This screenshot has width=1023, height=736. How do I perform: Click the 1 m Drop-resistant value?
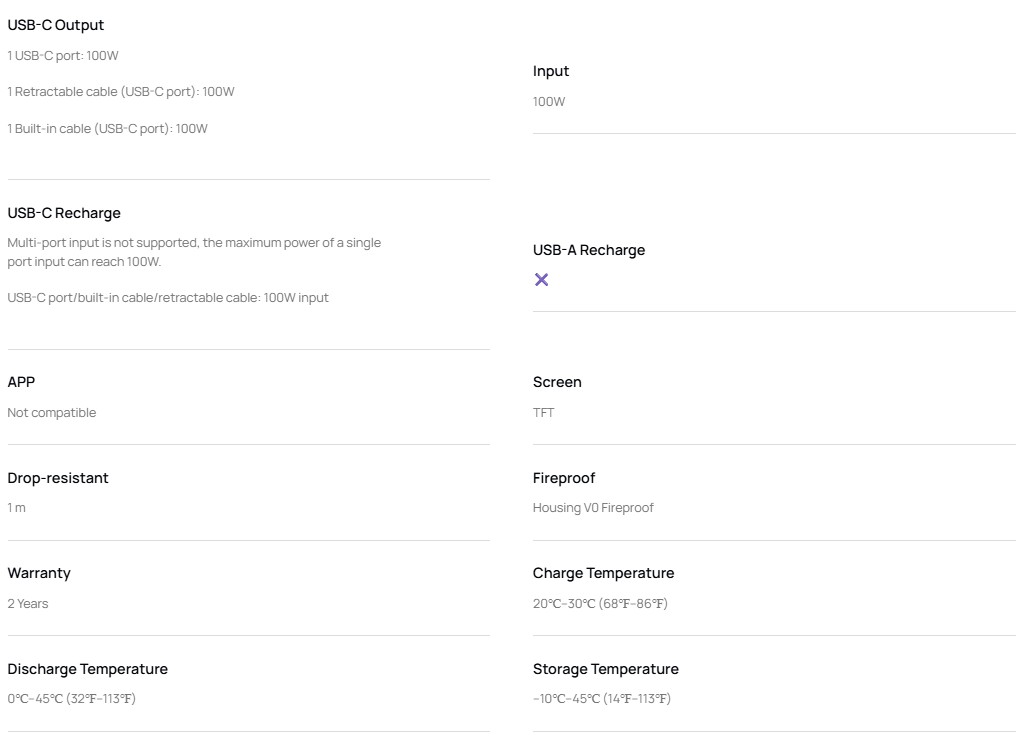(x=16, y=508)
